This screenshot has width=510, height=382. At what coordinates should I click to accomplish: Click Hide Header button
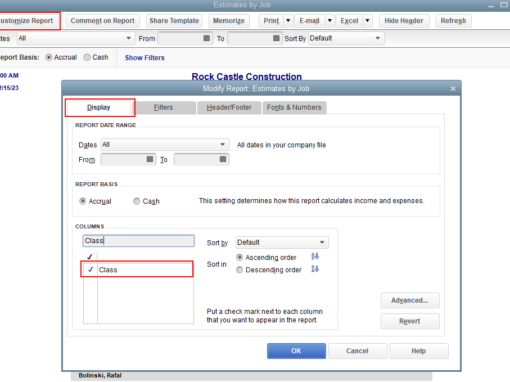(404, 21)
